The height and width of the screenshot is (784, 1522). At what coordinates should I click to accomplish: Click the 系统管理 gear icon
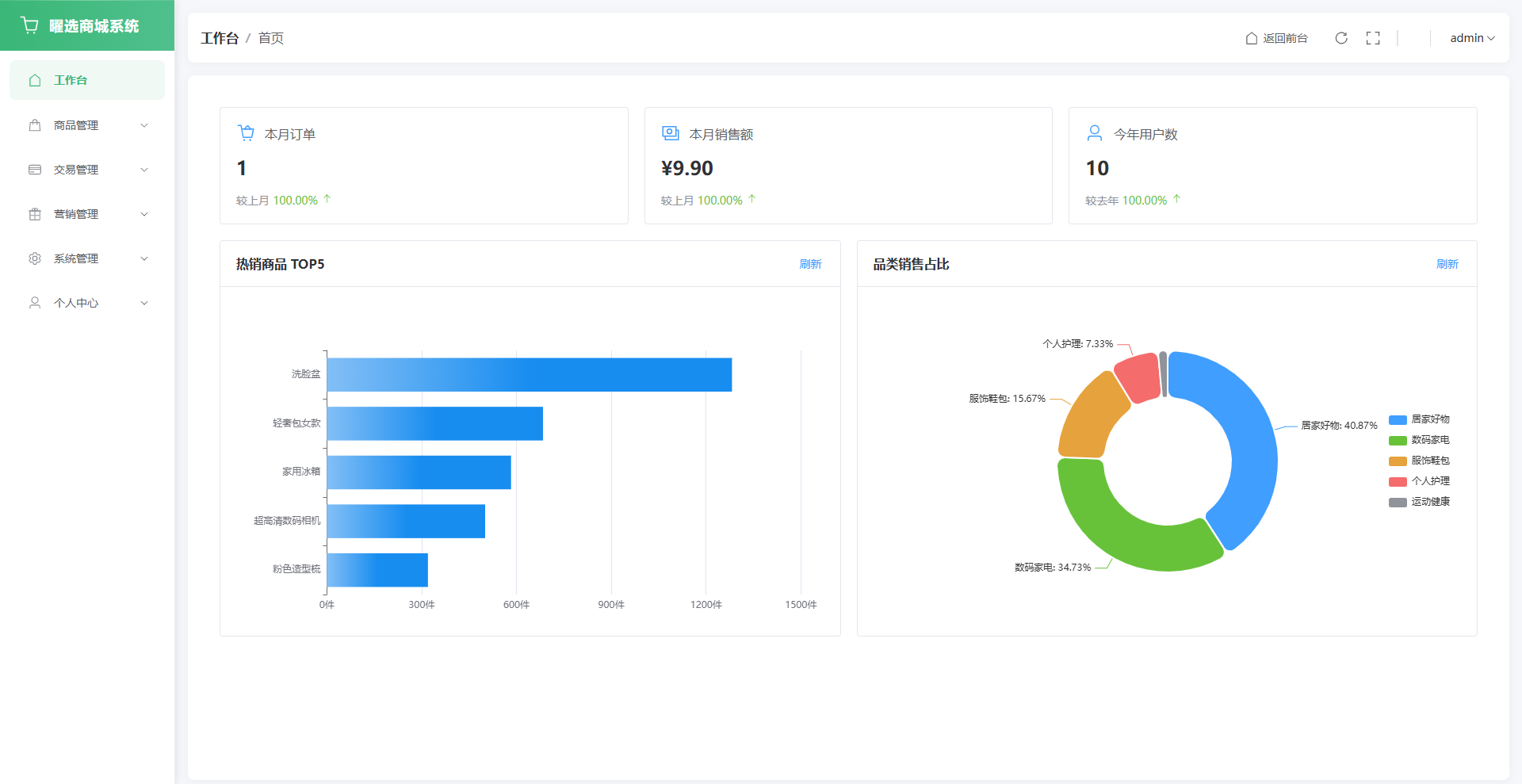coord(35,258)
